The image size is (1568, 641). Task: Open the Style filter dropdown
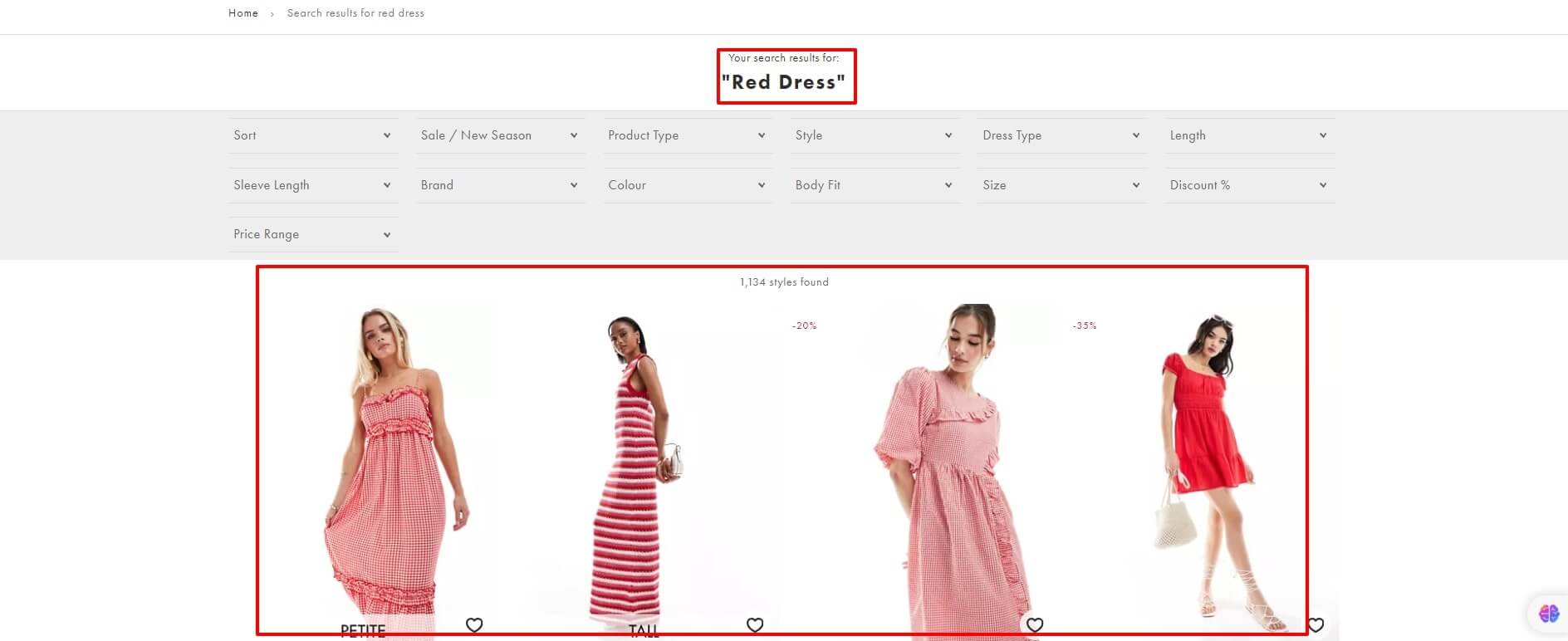(874, 135)
